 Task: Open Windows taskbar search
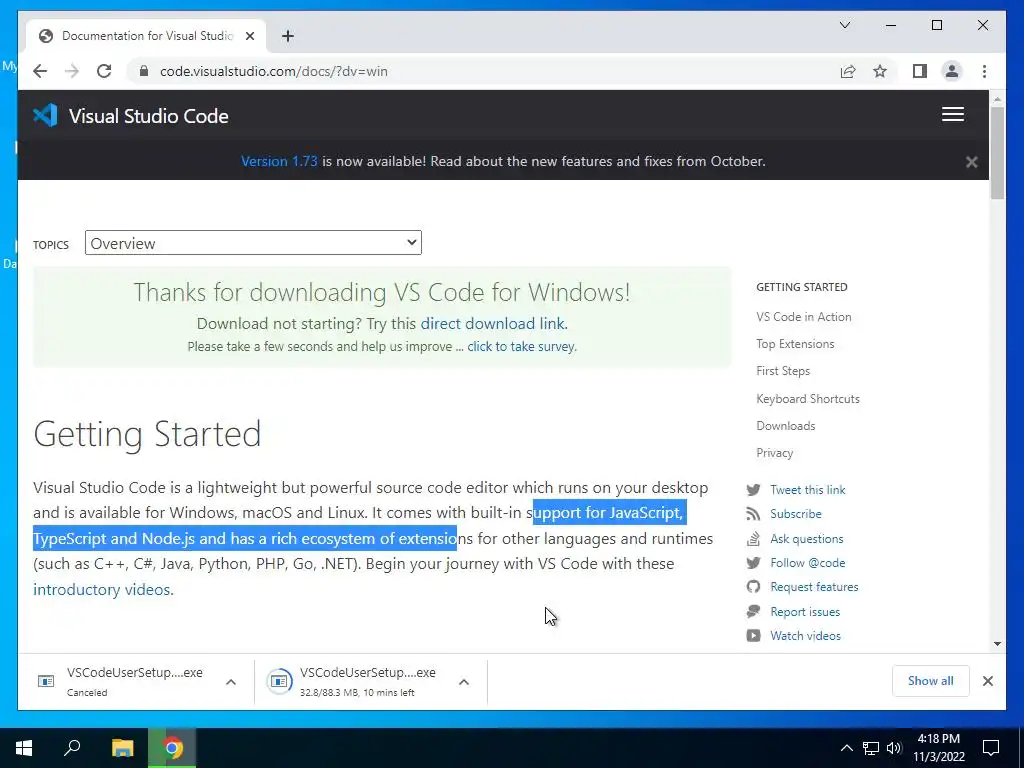tap(72, 748)
